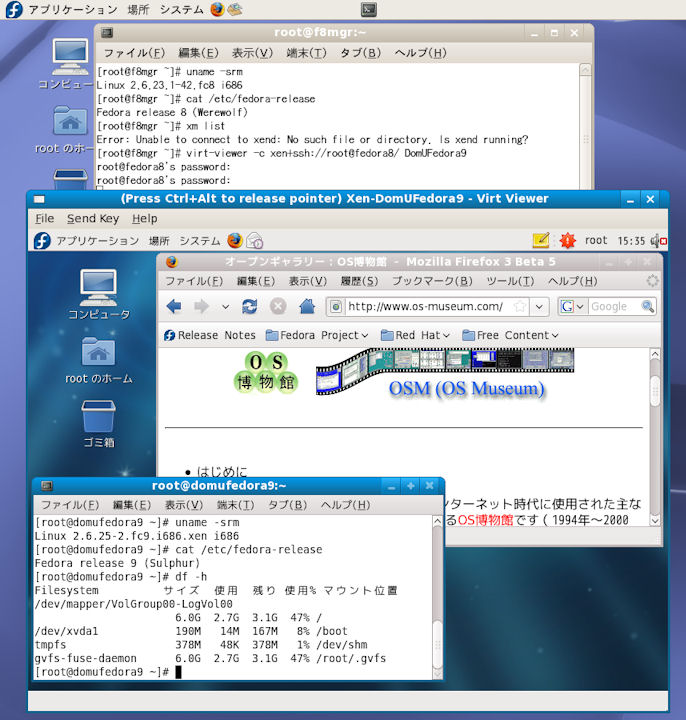
Task: Open domufedora9 terminal 端末(T) menu
Action: point(235,505)
